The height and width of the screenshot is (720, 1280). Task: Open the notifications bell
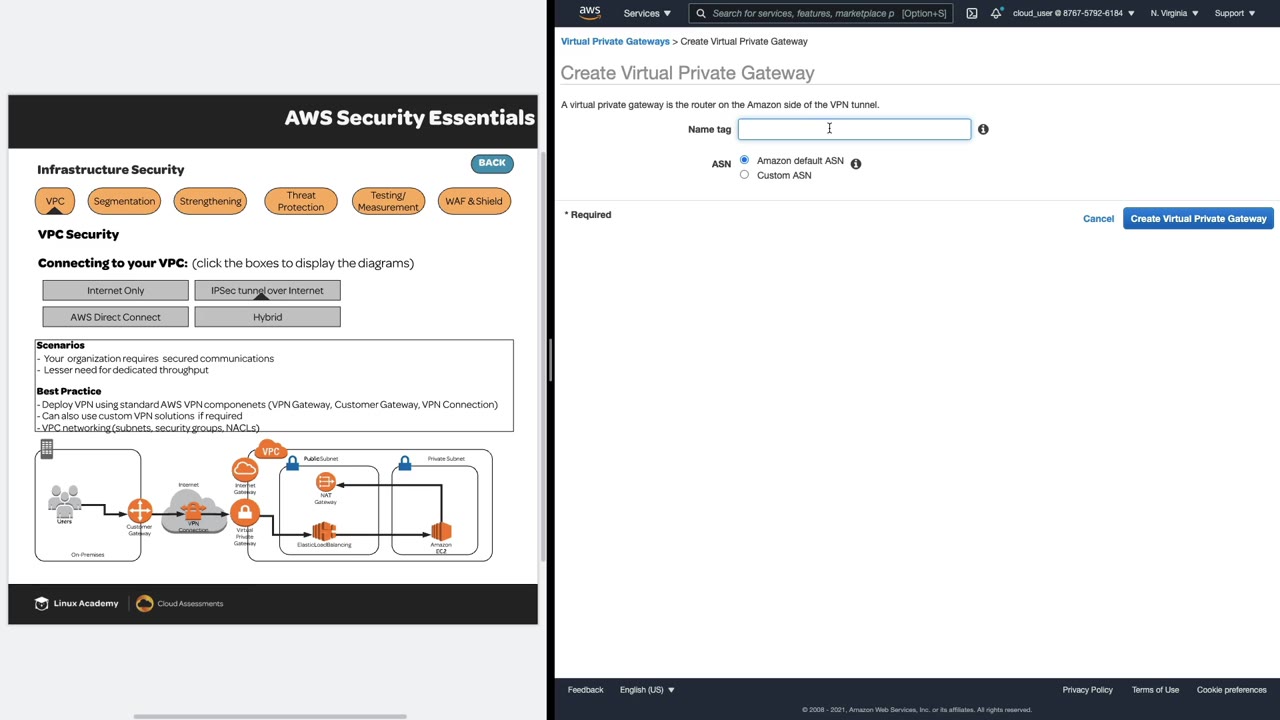(996, 13)
